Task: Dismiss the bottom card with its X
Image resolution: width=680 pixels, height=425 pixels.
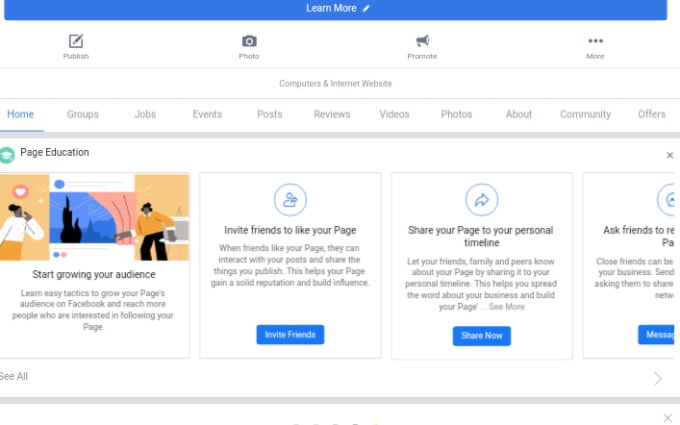Action: tap(668, 418)
